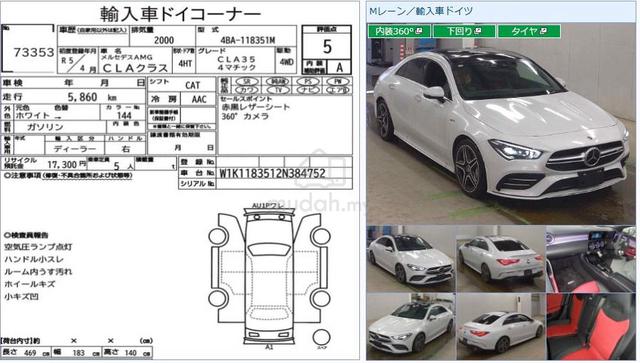
Task: Click the fuel type ガソリン
Action: pyautogui.click(x=45, y=127)
